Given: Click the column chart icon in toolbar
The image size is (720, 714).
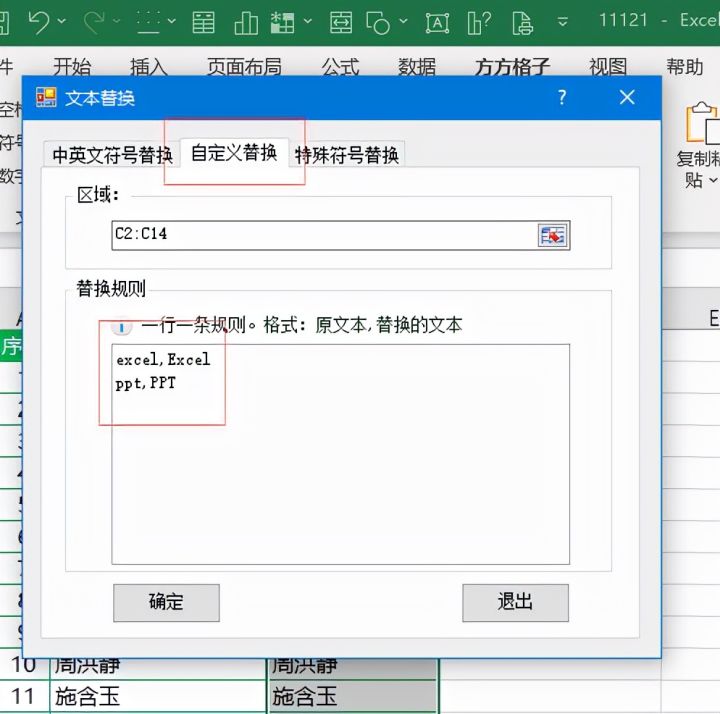Looking at the screenshot, I should (x=246, y=22).
